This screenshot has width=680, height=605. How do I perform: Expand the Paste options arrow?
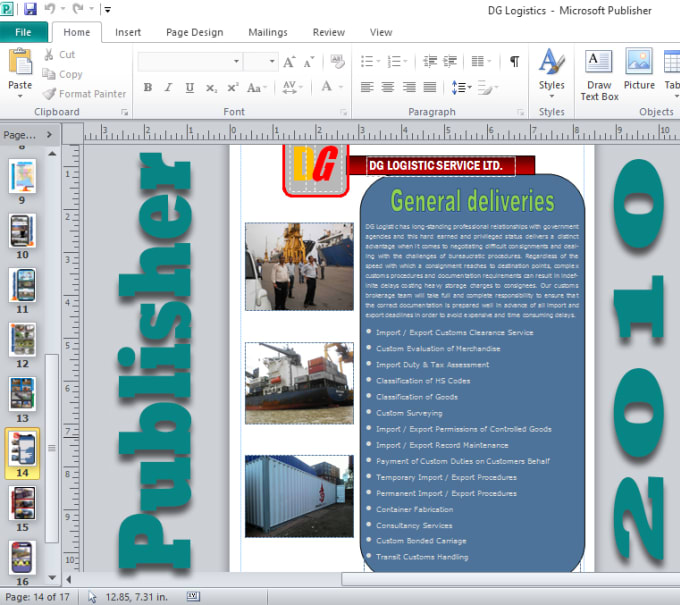pos(20,96)
